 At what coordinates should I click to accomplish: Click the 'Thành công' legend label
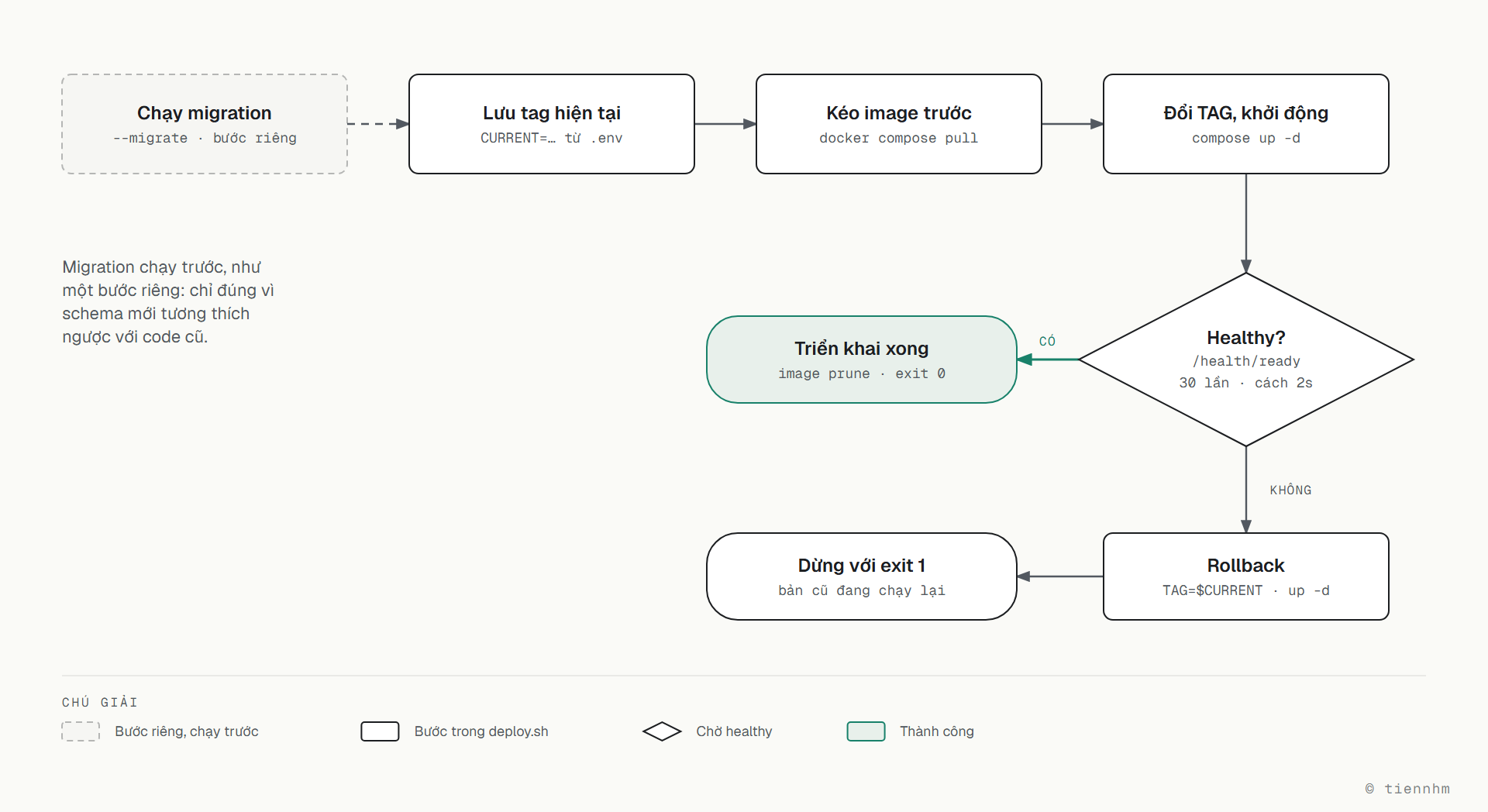click(x=937, y=731)
